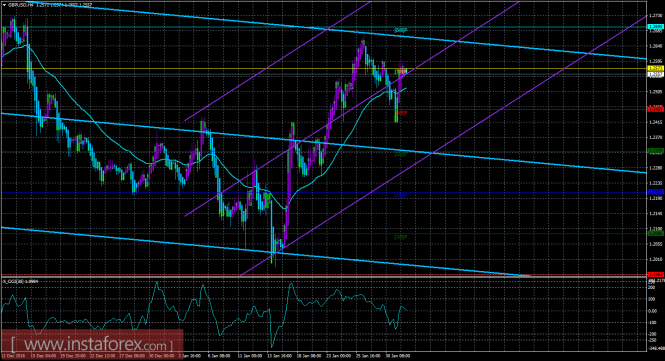Select the bottom red price label
Image resolution: width=665 pixels, height=361 pixels.
click(656, 274)
